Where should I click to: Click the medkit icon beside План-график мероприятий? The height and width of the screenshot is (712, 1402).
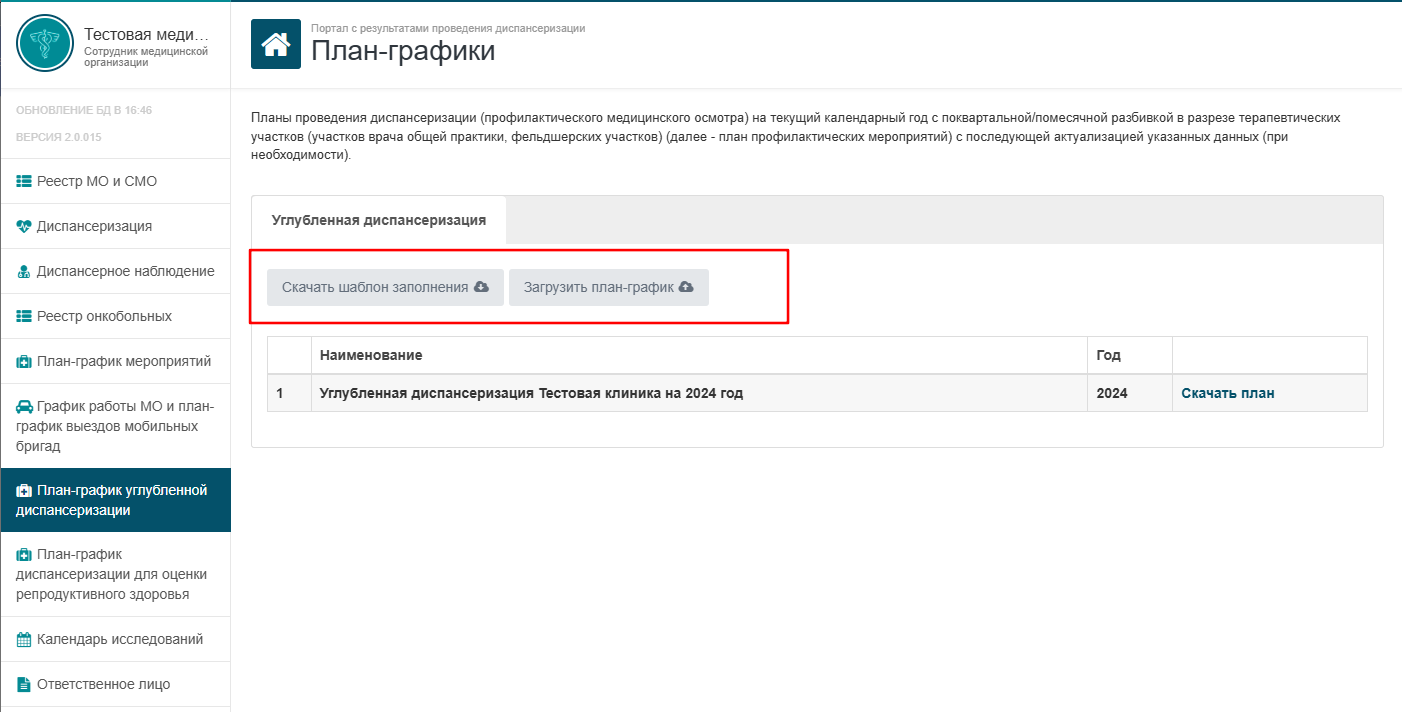pyautogui.click(x=25, y=362)
